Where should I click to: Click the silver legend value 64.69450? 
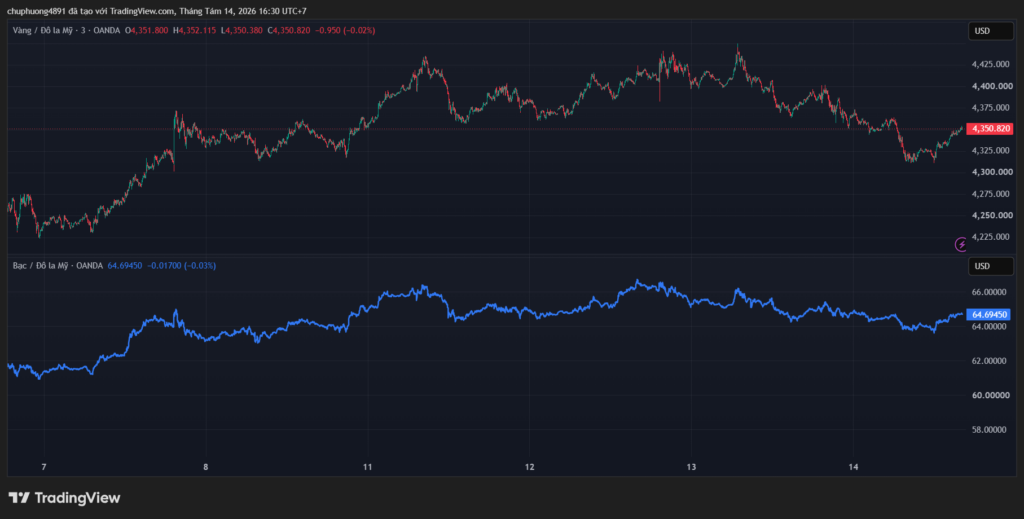pyautogui.click(x=125, y=266)
